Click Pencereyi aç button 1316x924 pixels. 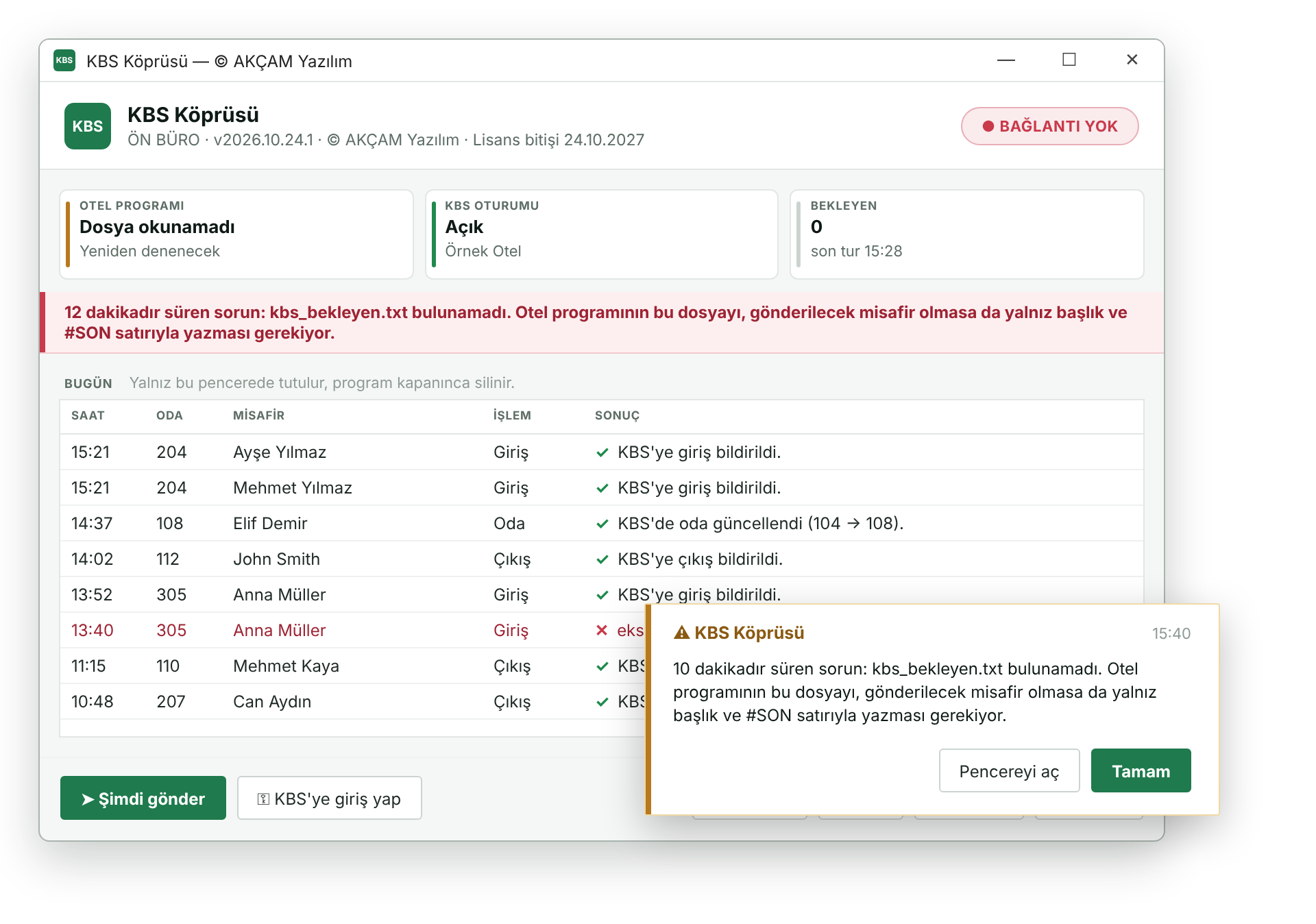[x=1009, y=771]
